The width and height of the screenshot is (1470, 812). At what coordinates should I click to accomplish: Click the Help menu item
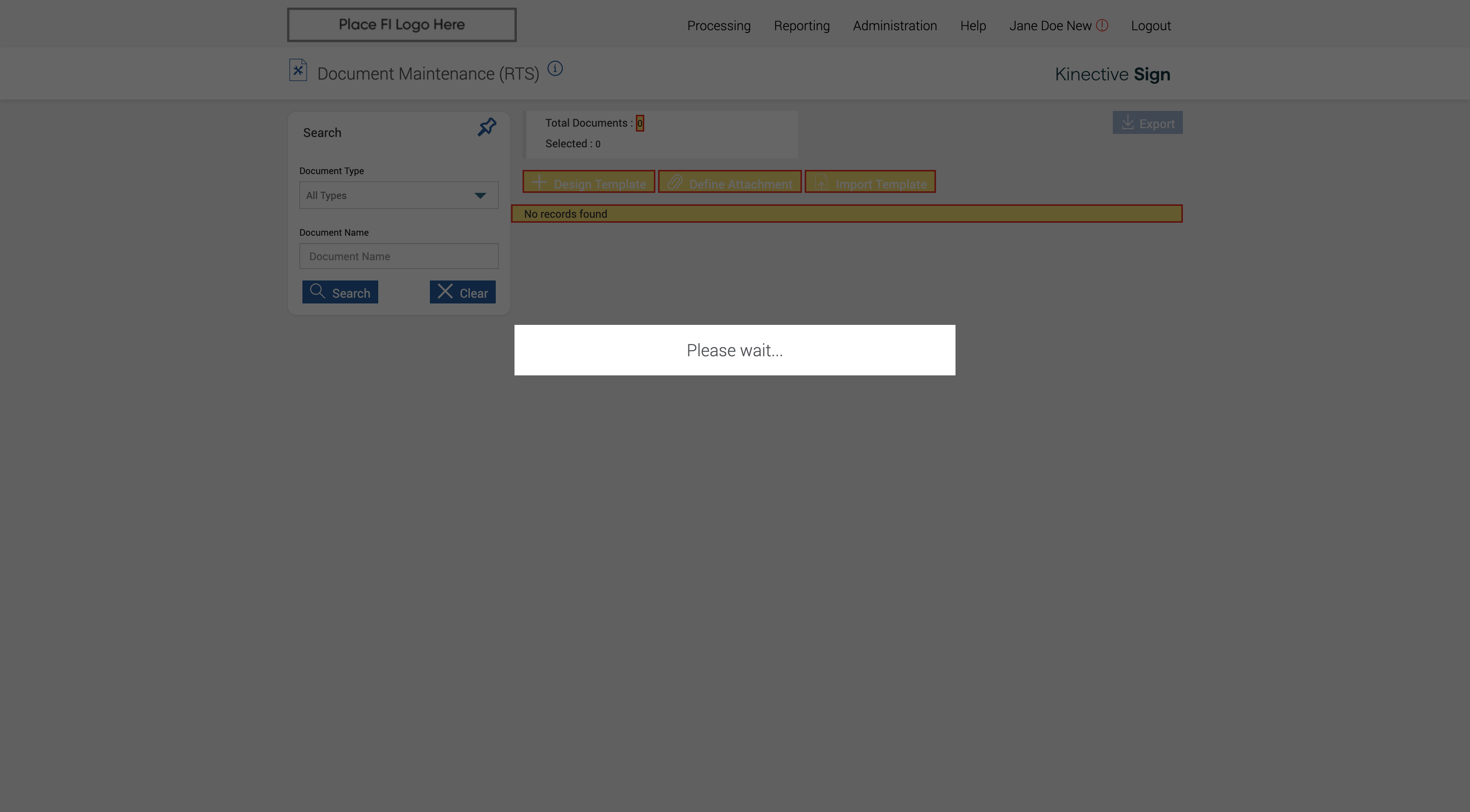[x=972, y=26]
